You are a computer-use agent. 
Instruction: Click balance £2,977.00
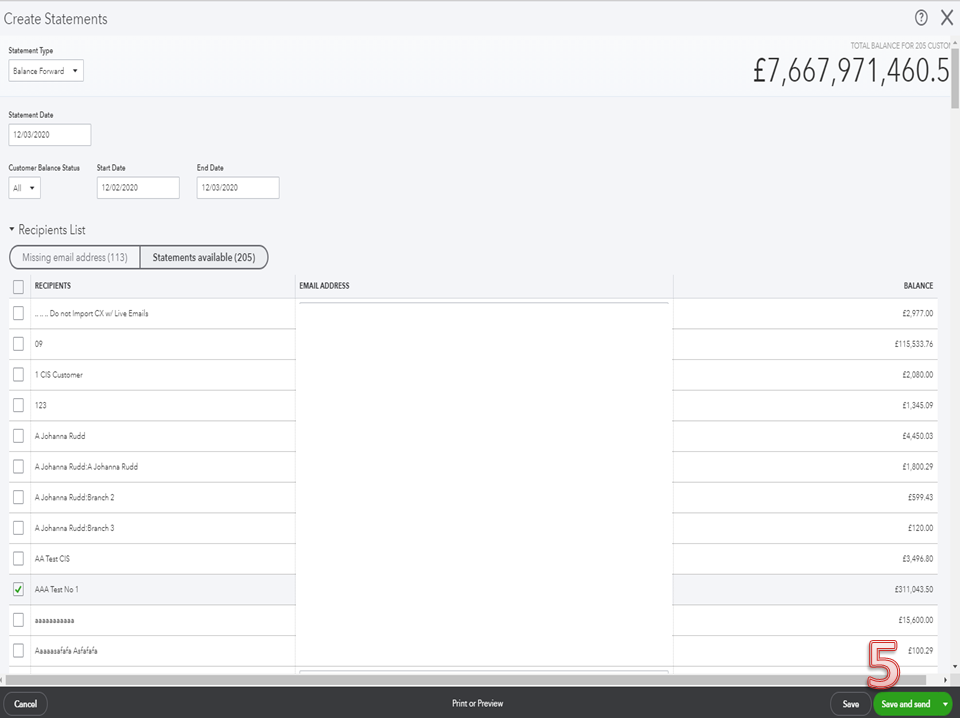[918, 313]
